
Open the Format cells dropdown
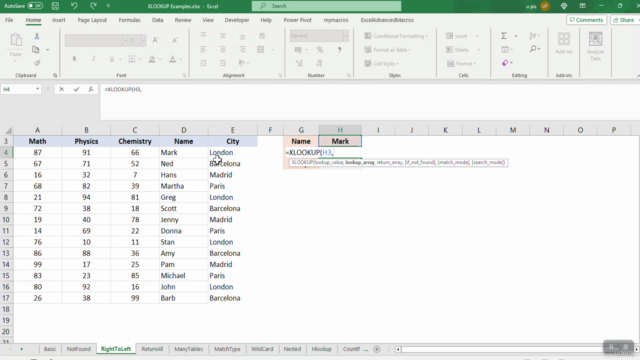[461, 64]
